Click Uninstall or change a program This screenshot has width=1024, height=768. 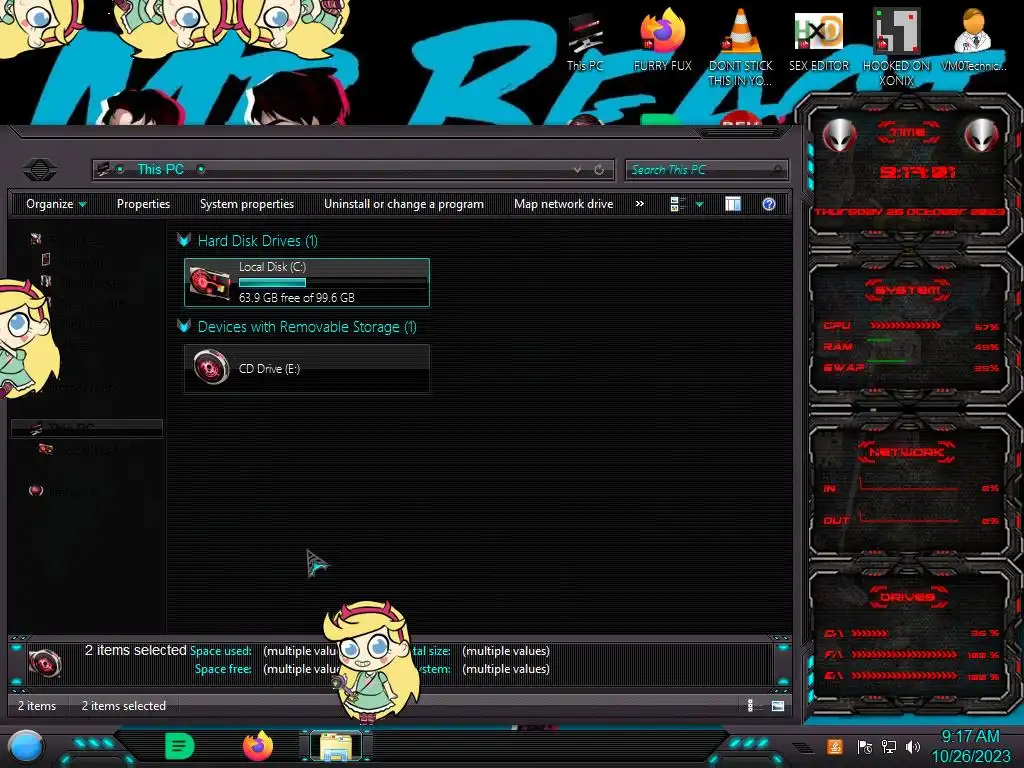pos(404,204)
